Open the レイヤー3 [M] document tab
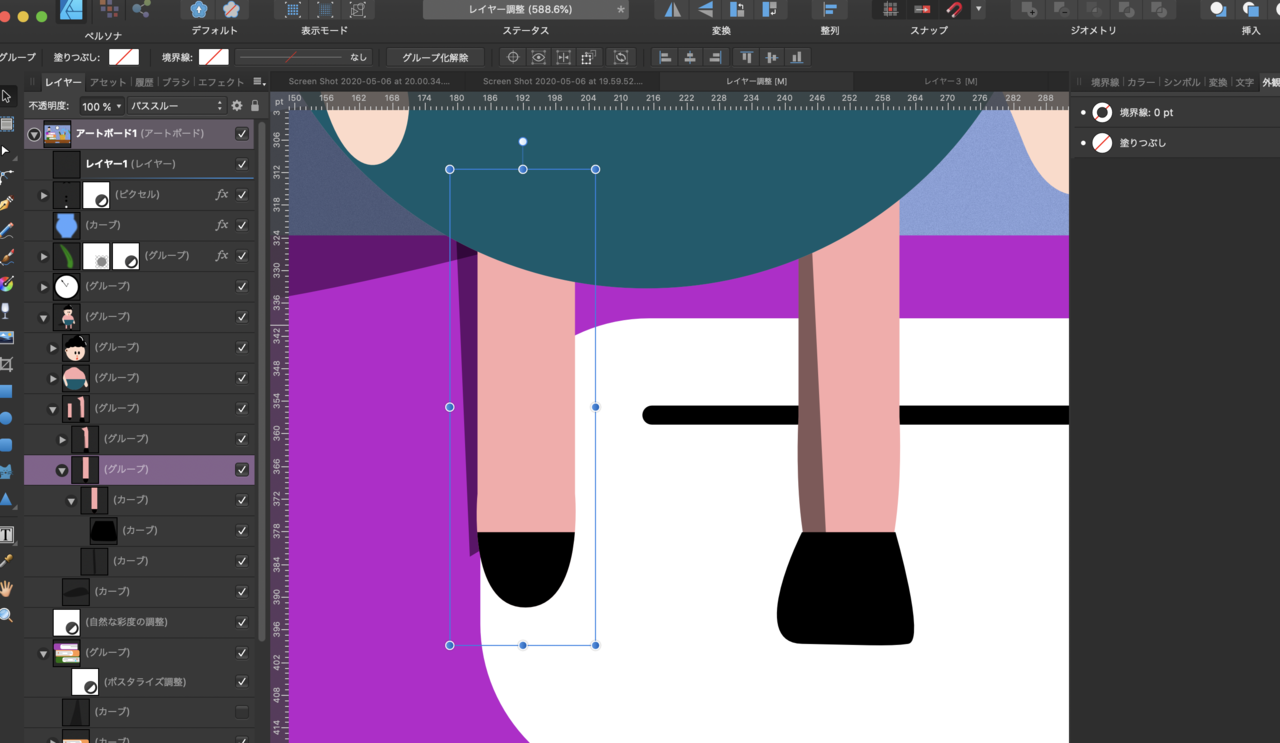Image resolution: width=1280 pixels, height=743 pixels. (951, 81)
